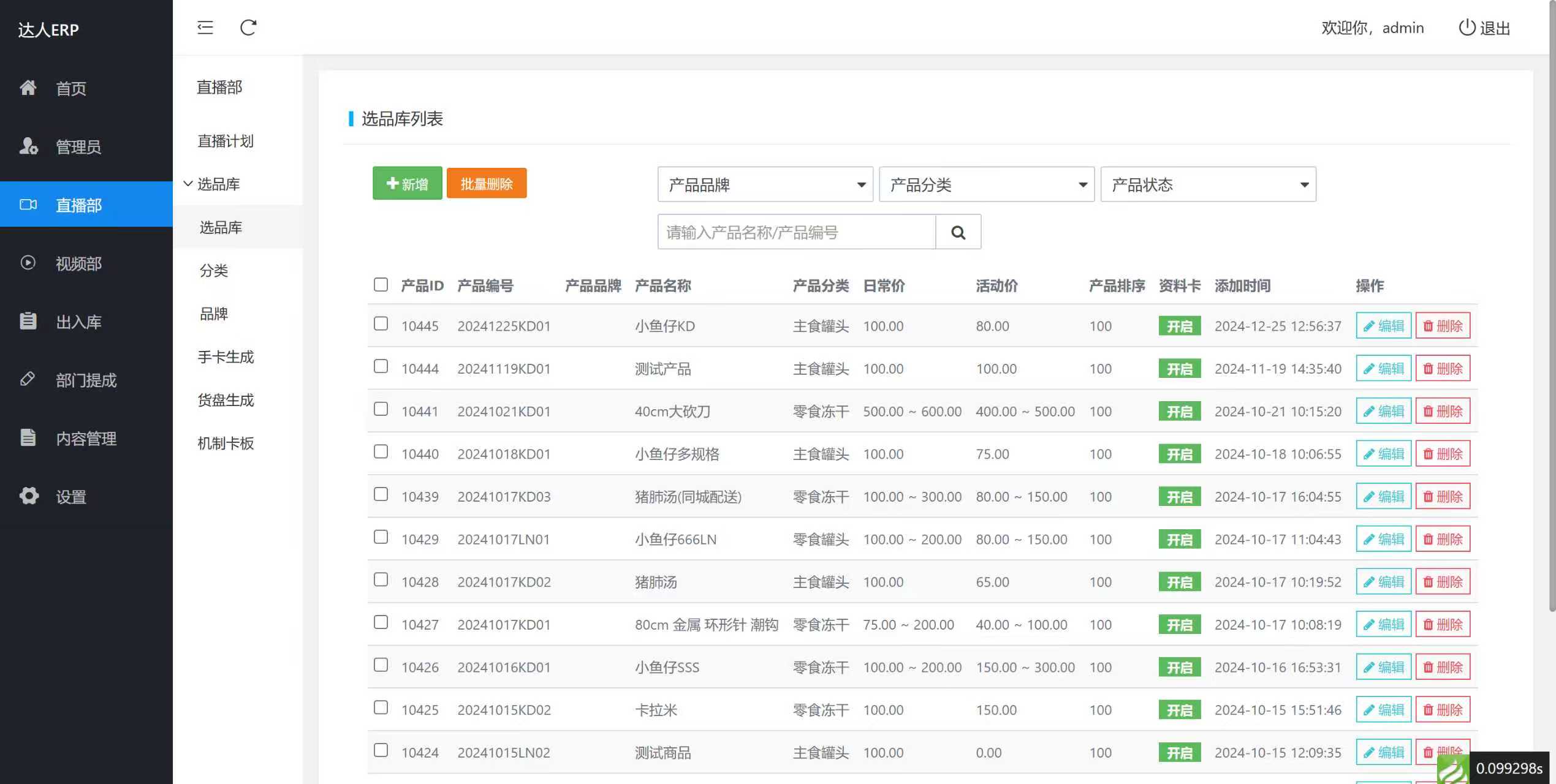Click the product name search field
Image resolution: width=1556 pixels, height=784 pixels.
point(796,232)
